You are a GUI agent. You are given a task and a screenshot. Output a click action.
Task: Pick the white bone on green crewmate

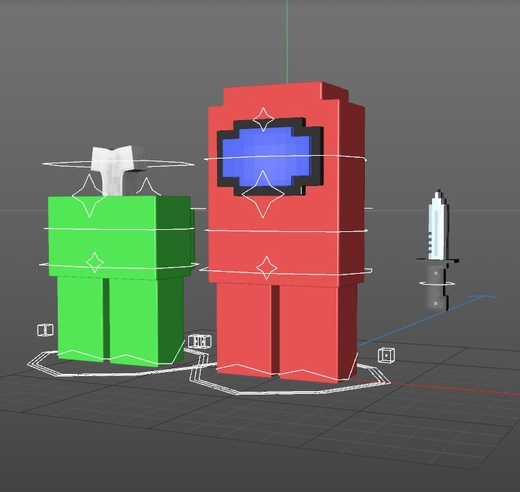(x=115, y=170)
